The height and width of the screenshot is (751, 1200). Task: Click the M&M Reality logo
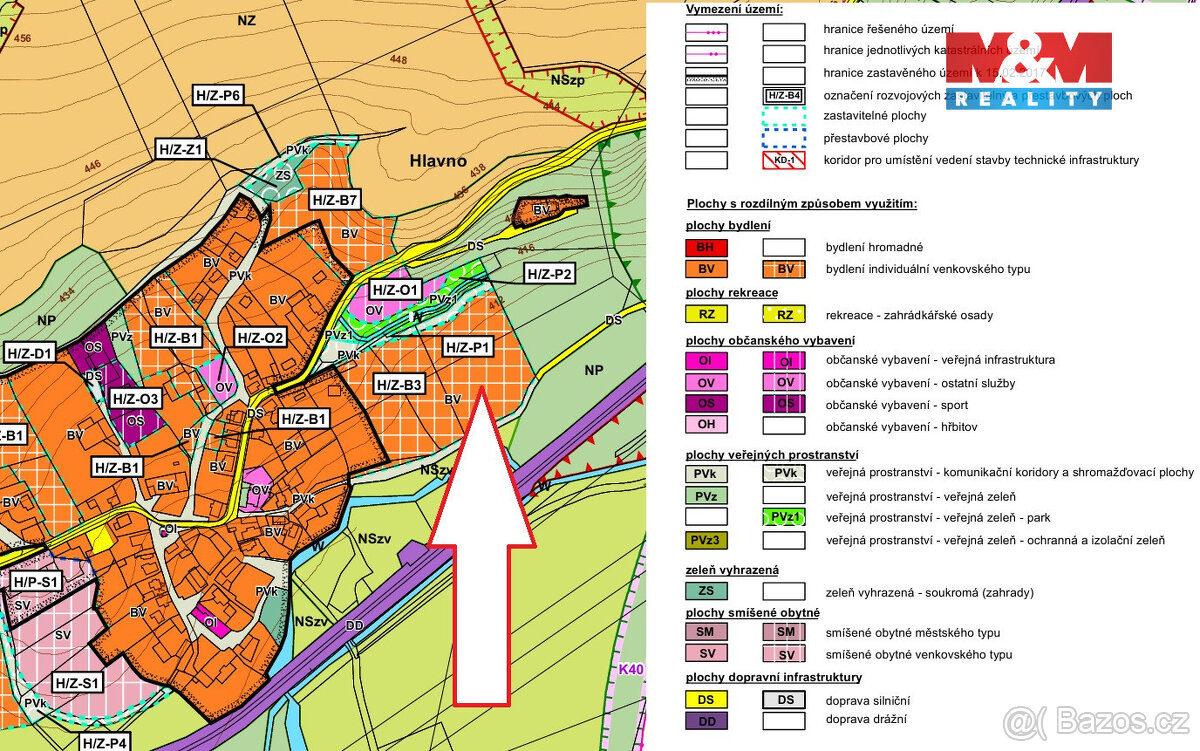[1029, 70]
